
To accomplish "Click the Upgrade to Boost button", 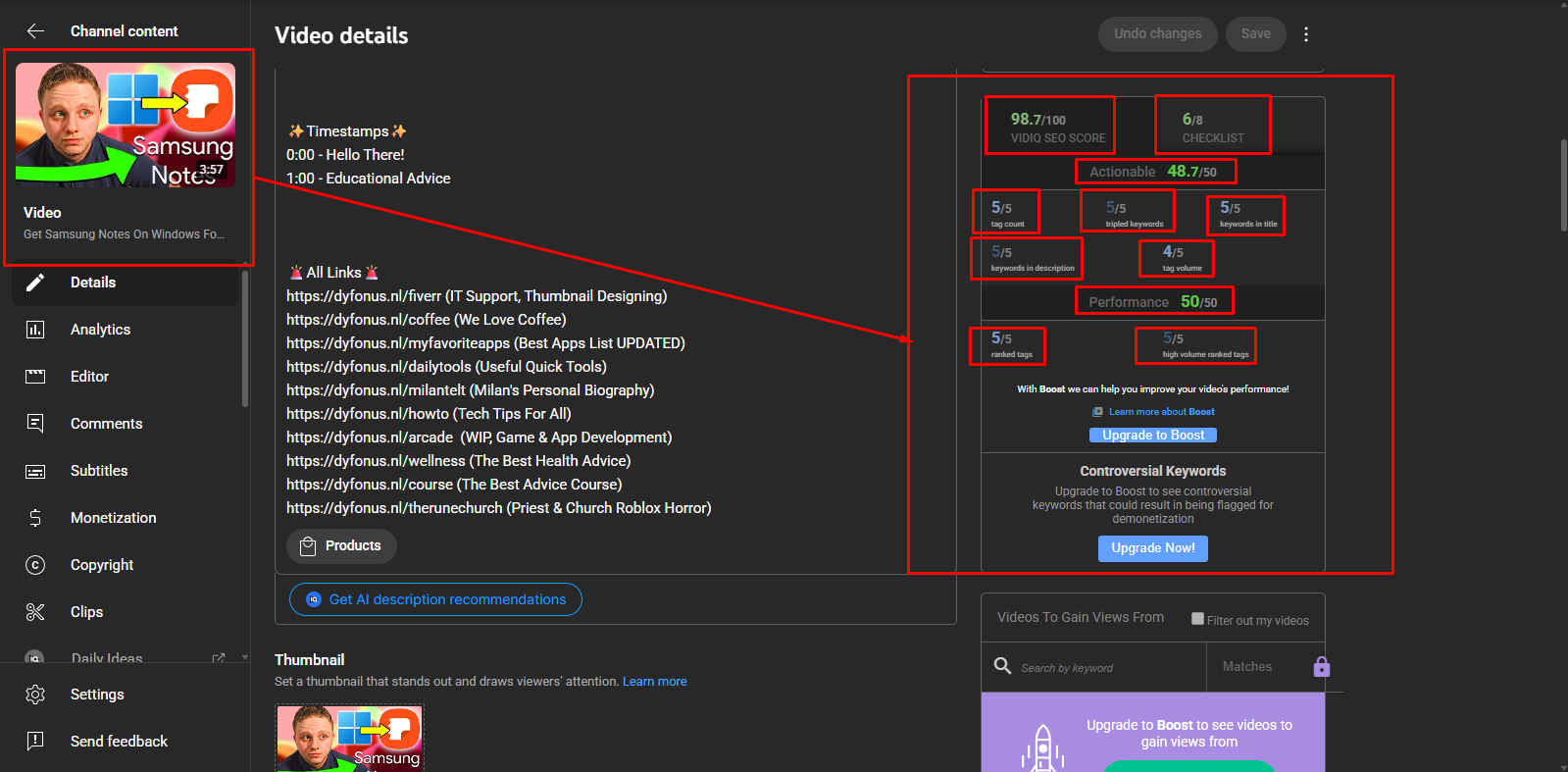I will pyautogui.click(x=1152, y=436).
